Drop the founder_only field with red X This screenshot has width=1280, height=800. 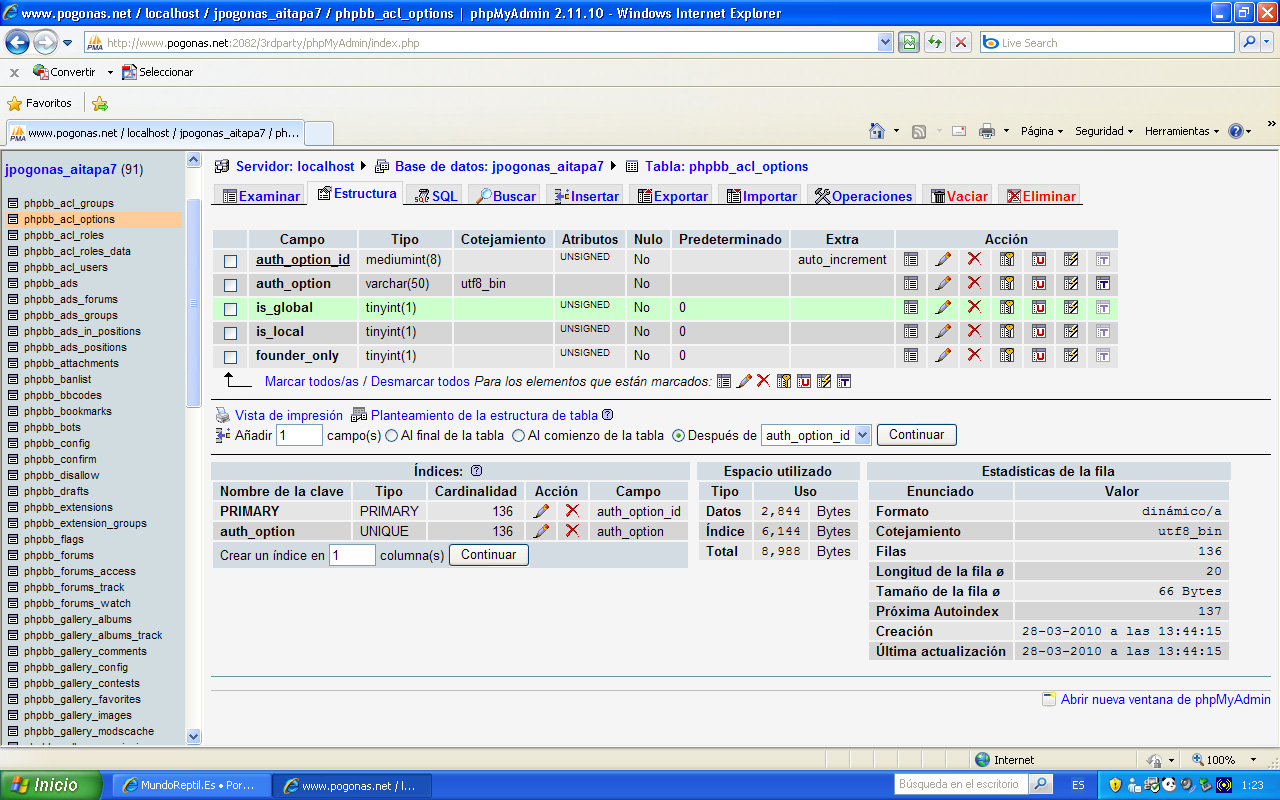[x=975, y=355]
